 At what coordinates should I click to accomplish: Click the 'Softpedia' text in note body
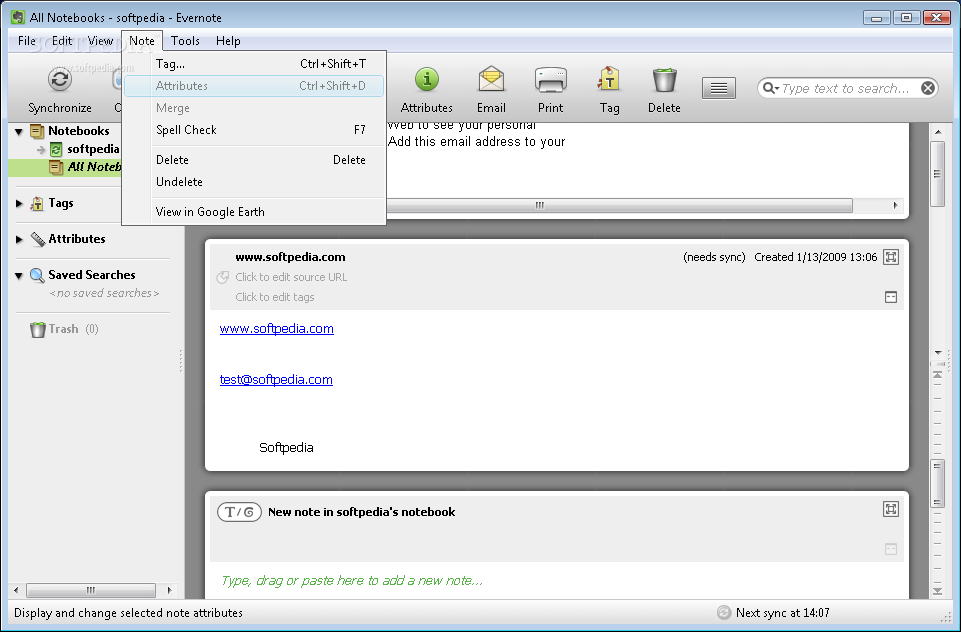pos(286,447)
